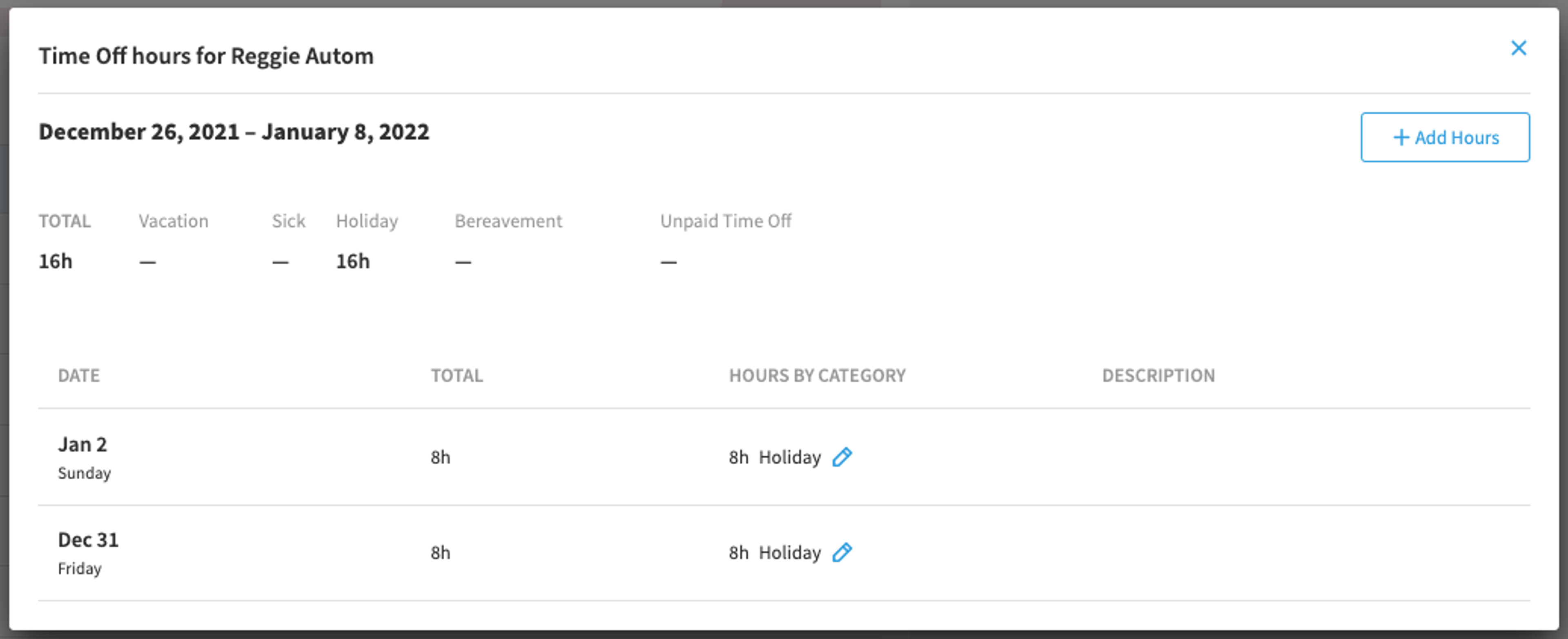
Task: Select the Dec 31 Friday date row
Action: 784,553
